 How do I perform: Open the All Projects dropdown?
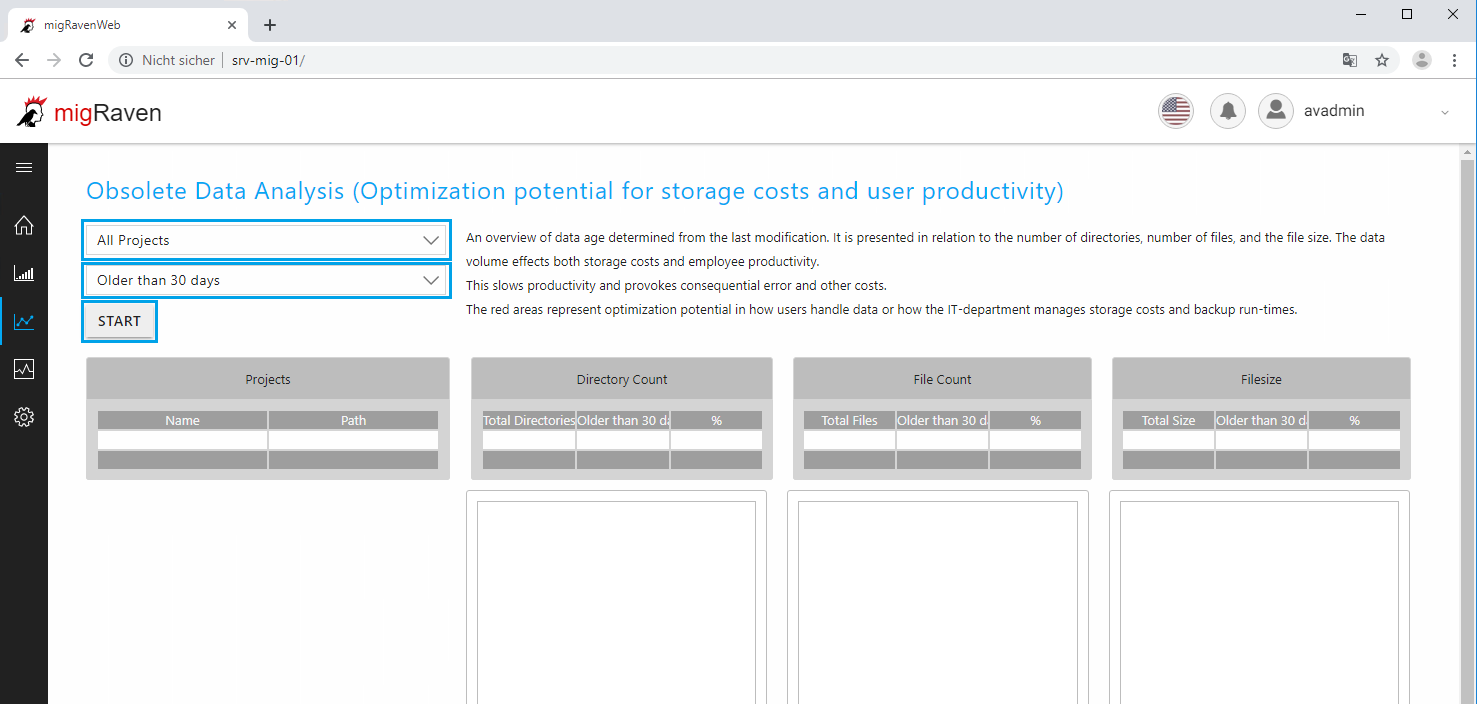pos(266,240)
